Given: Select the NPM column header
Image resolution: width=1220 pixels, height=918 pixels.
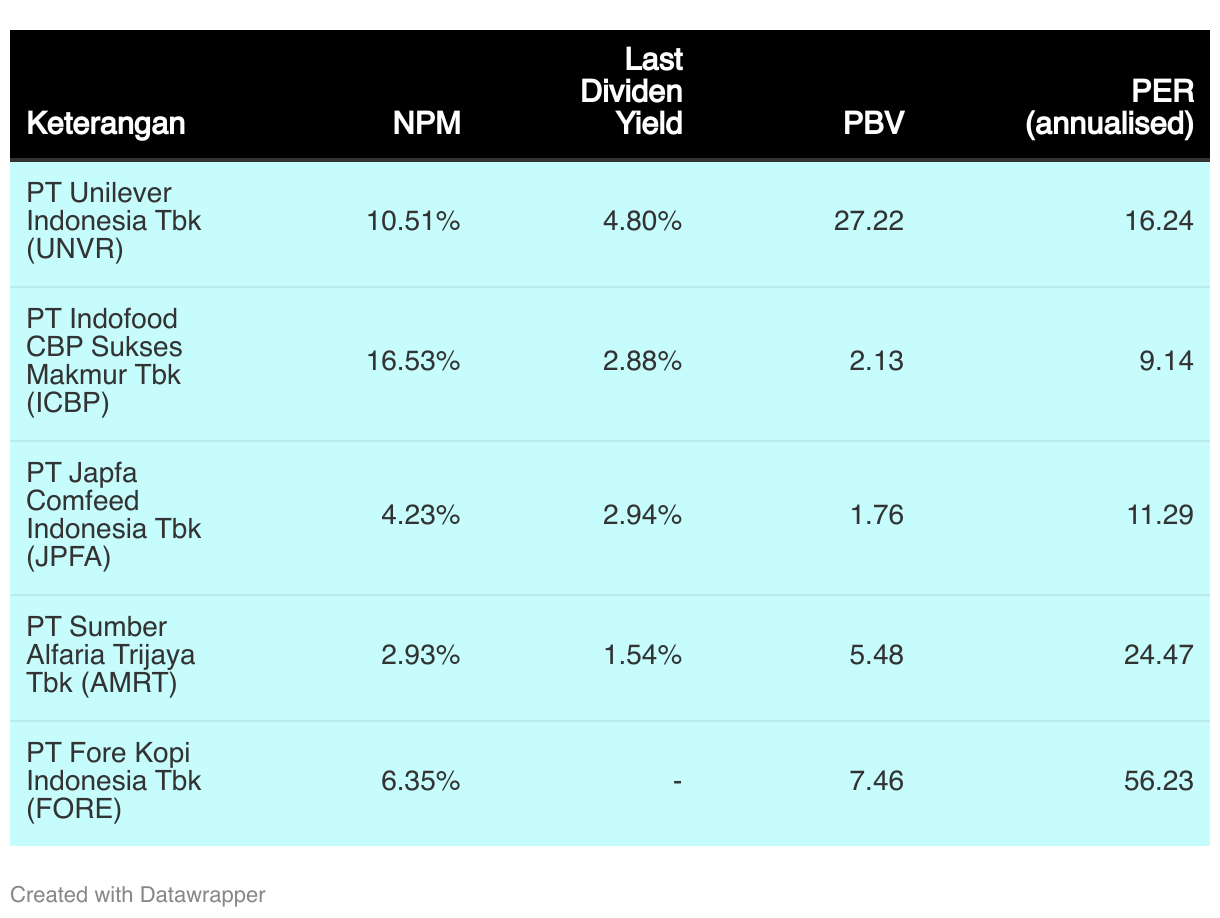Looking at the screenshot, I should [427, 123].
